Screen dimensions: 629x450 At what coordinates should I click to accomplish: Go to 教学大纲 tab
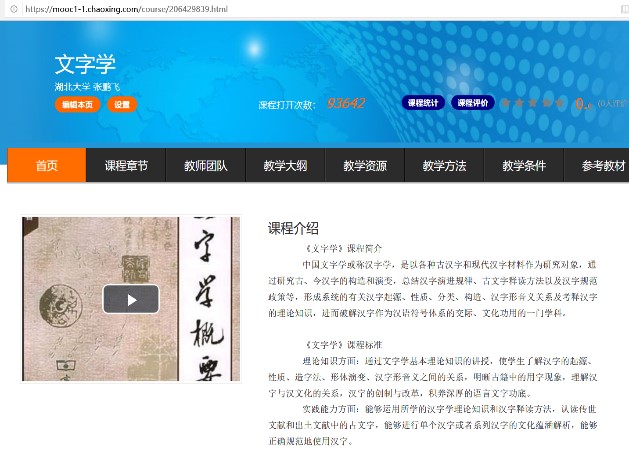click(x=285, y=166)
